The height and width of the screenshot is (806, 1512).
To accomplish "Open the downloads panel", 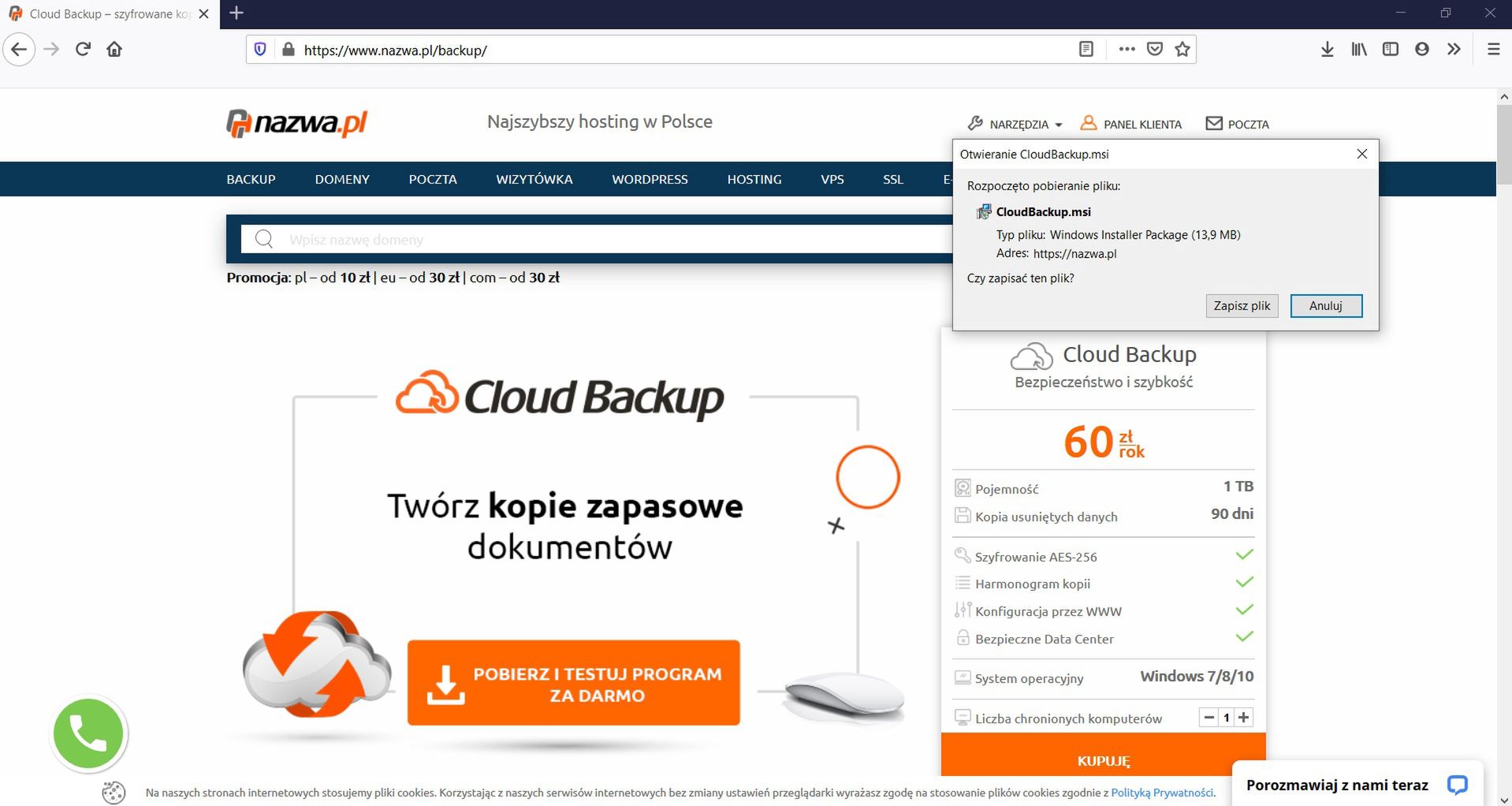I will click(x=1327, y=50).
